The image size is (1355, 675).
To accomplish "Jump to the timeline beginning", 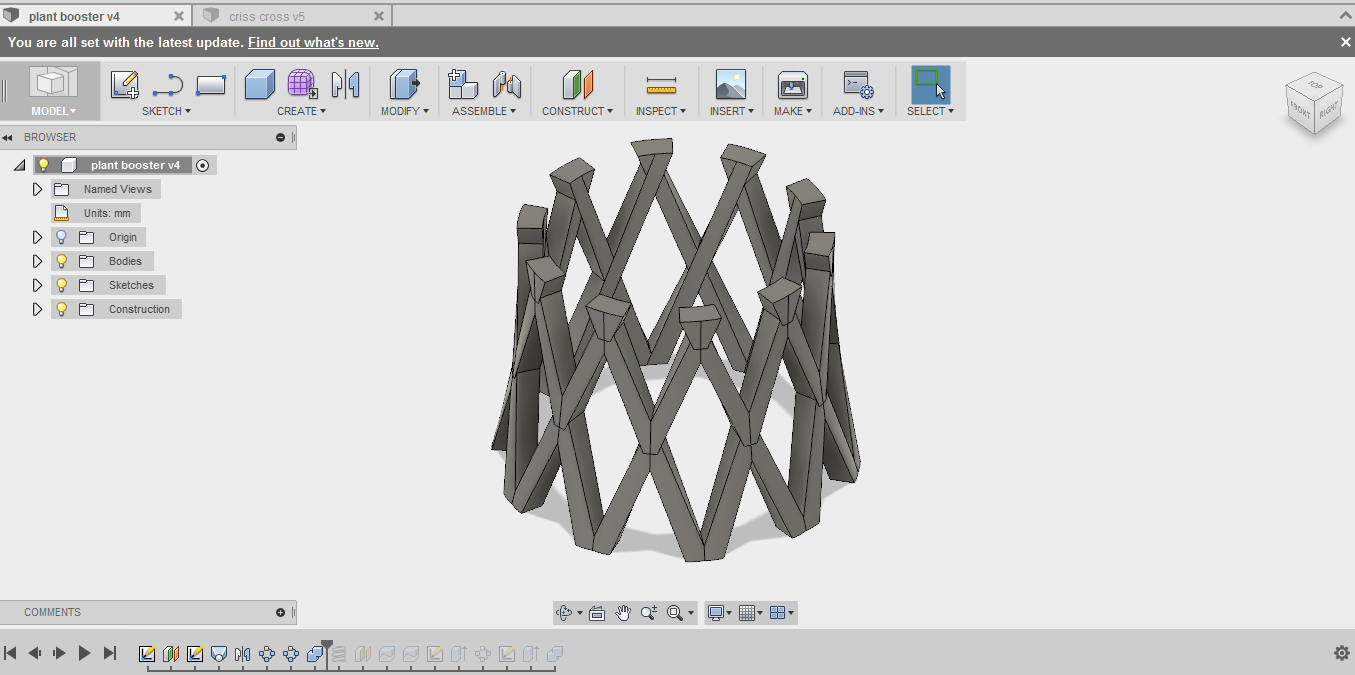I will click(10, 653).
